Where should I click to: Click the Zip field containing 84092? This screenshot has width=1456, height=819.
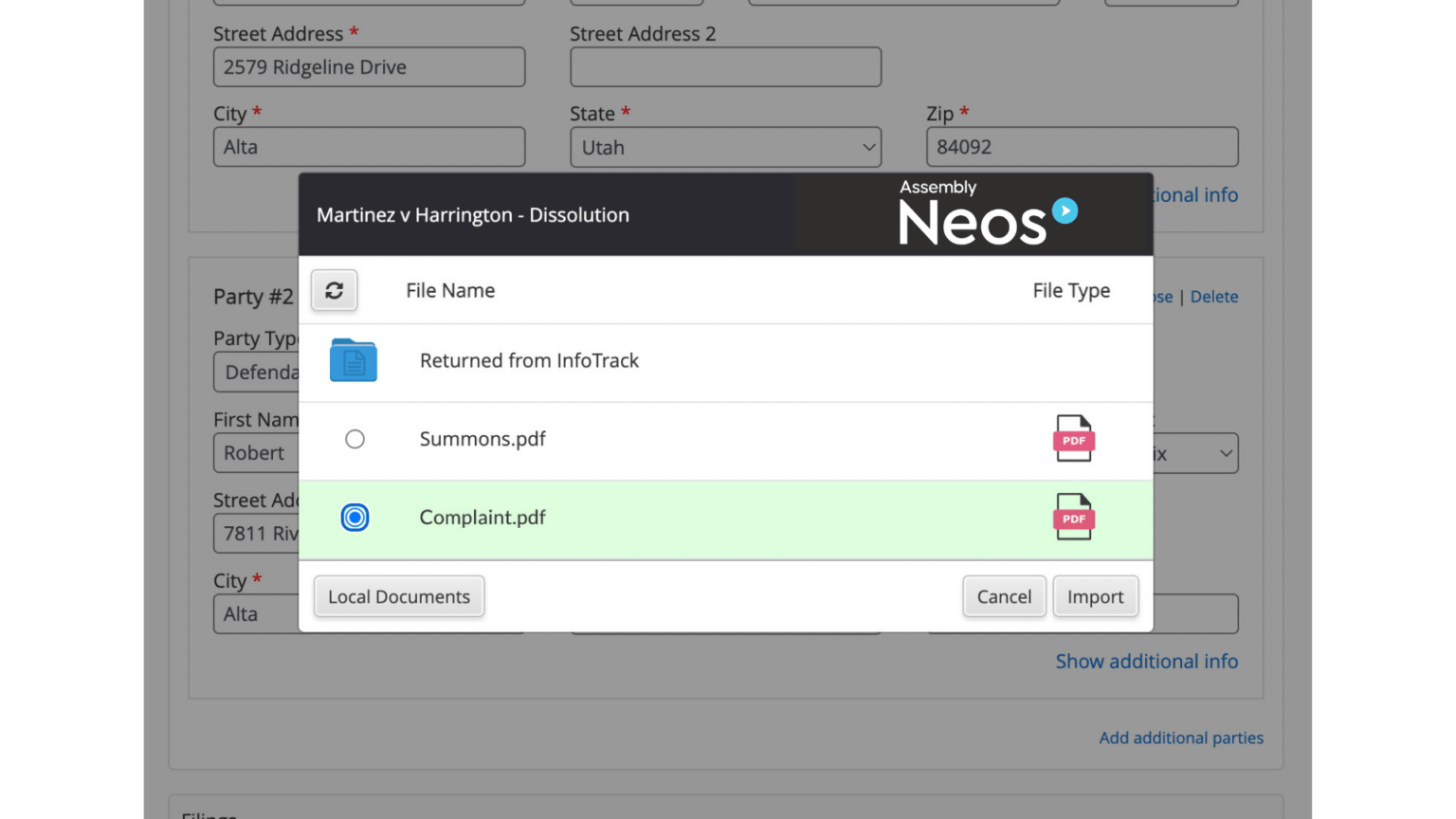pos(1082,147)
